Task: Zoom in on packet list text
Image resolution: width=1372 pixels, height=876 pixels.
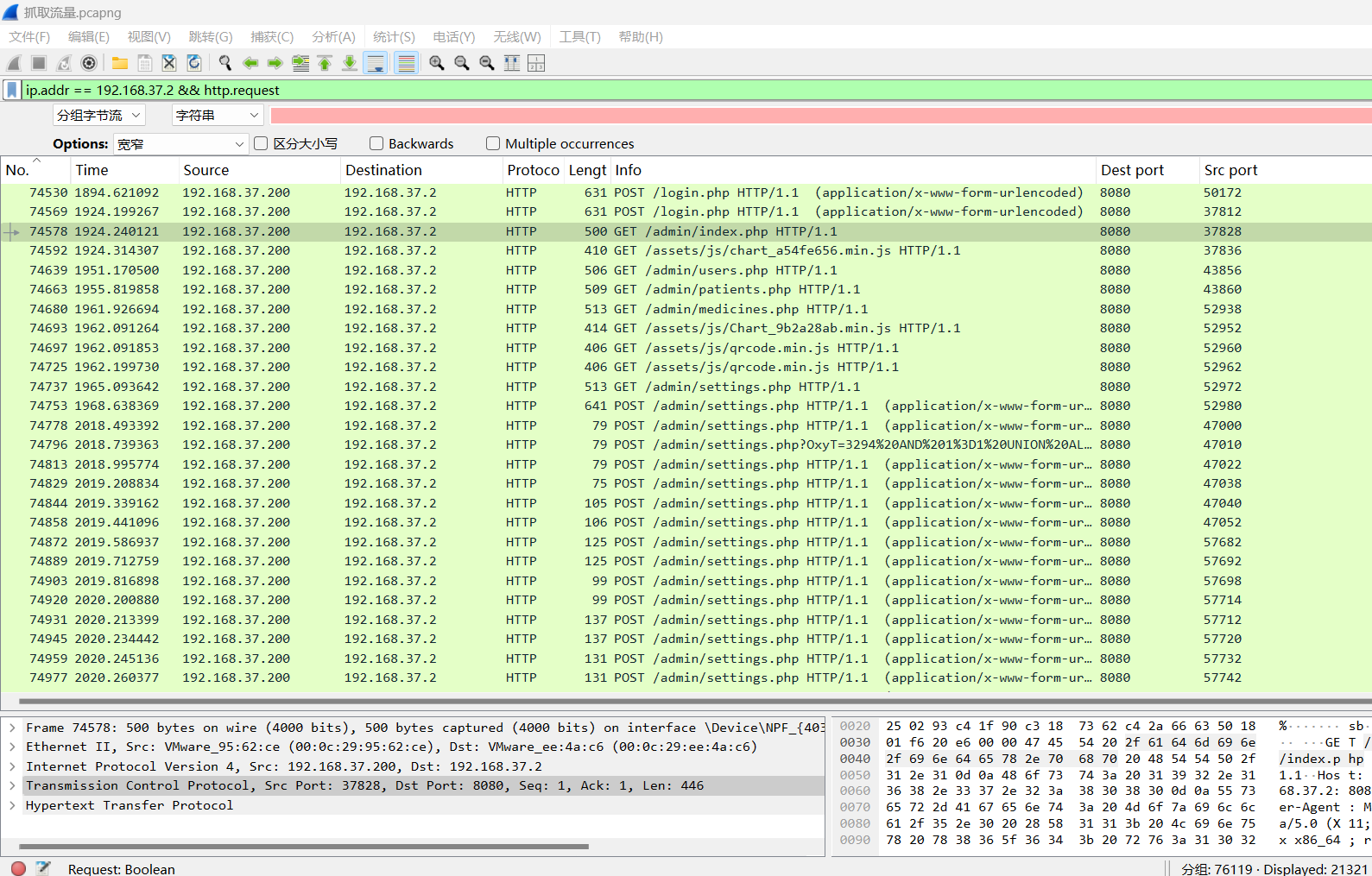Action: [x=437, y=63]
